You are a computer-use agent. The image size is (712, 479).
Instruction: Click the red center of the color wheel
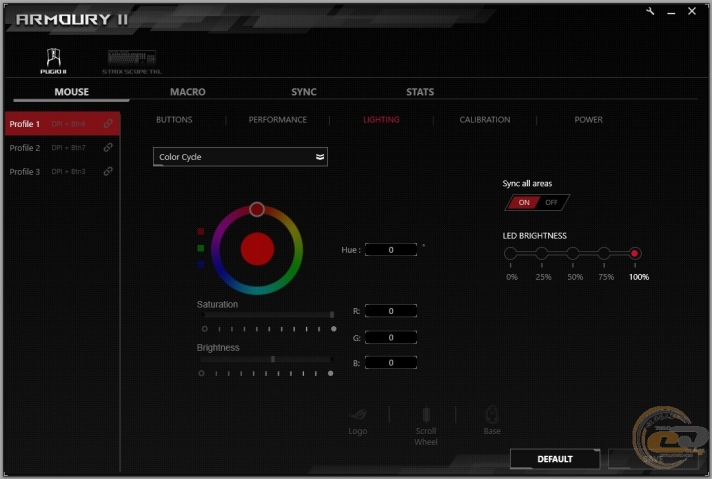(257, 249)
